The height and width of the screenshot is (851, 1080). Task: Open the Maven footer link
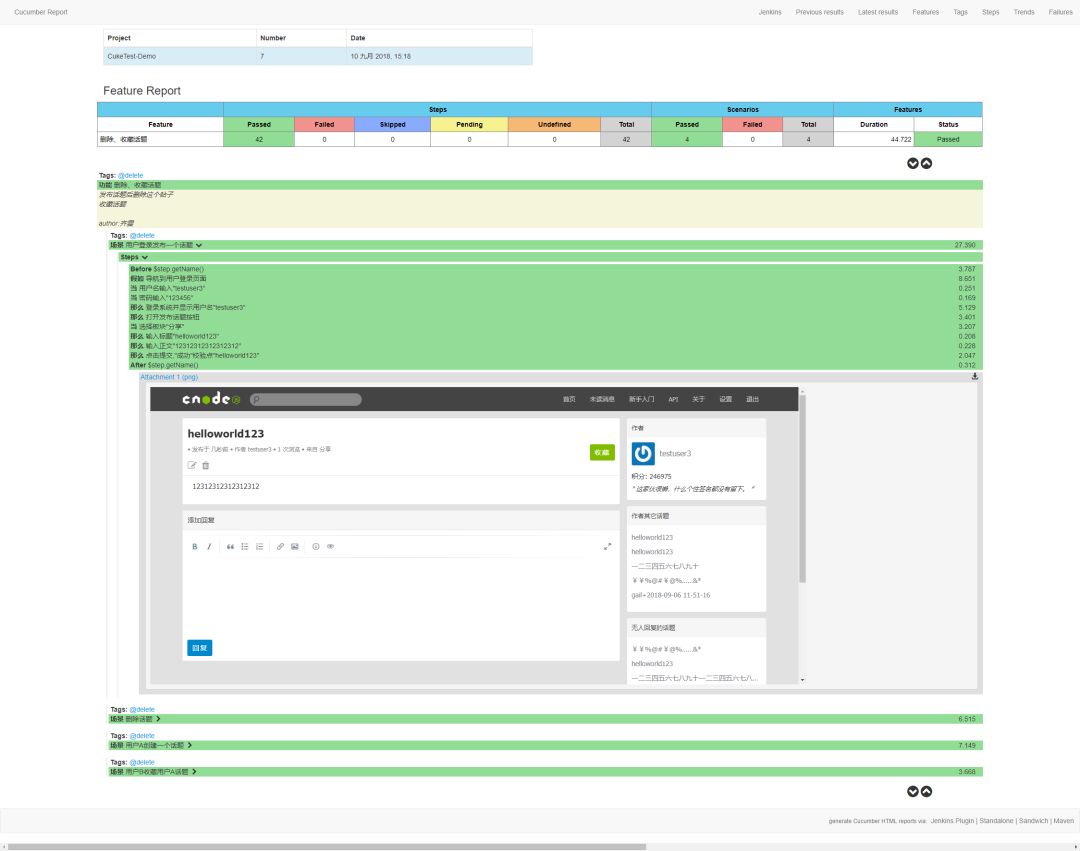pos(1063,820)
